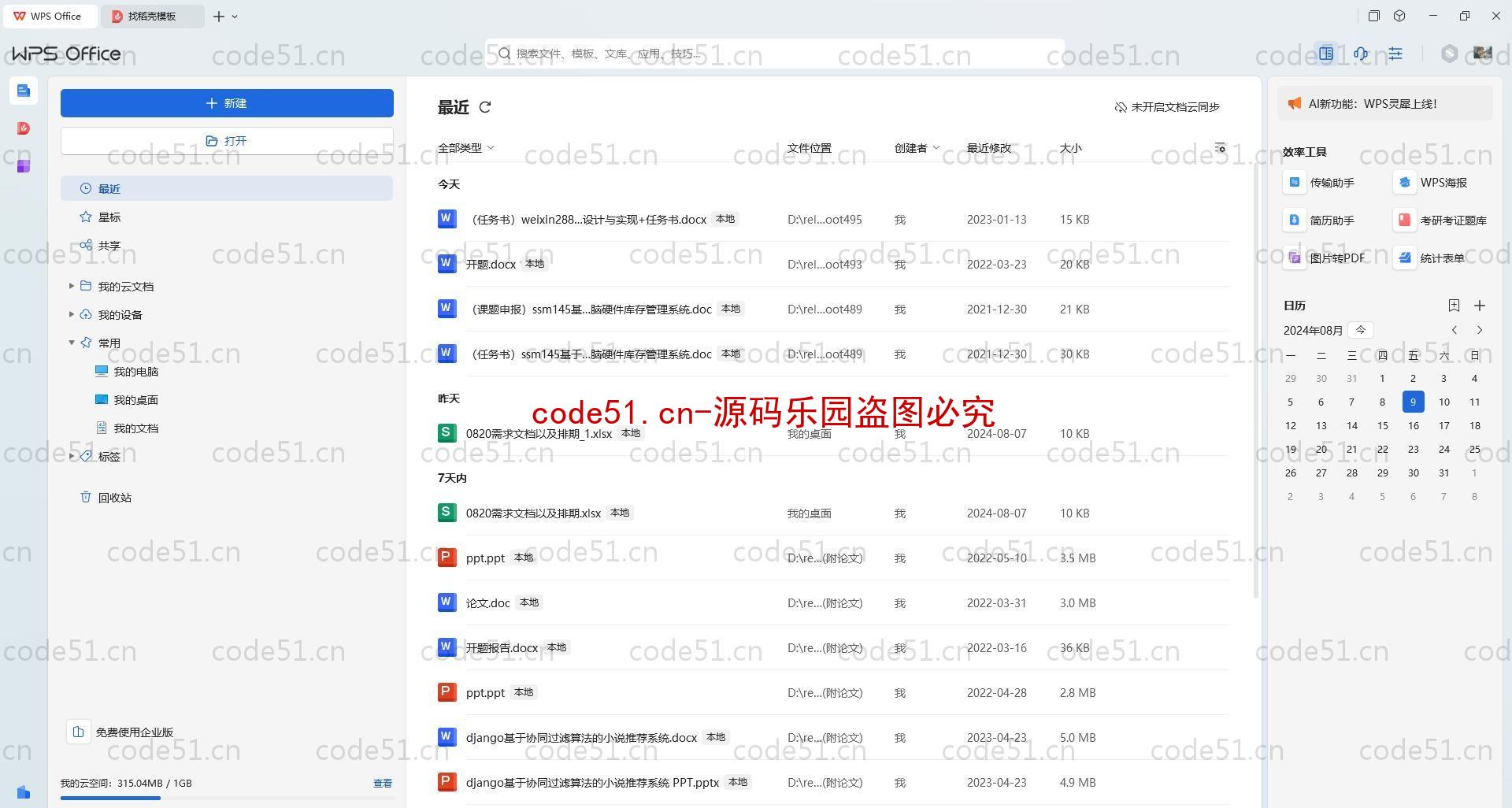Open ppt.ppt dated 2022-05-10
1512x808 pixels.
833,558
